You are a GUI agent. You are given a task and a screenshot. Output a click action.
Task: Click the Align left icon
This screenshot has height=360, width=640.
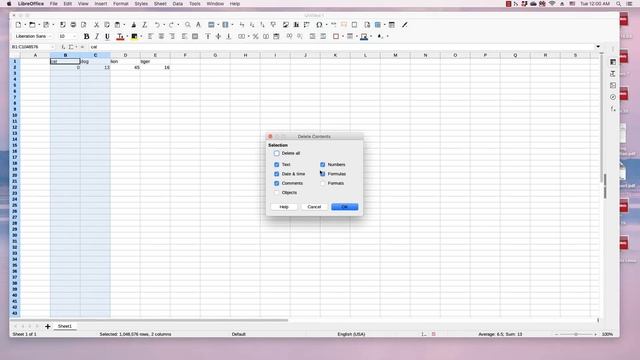click(x=151, y=36)
